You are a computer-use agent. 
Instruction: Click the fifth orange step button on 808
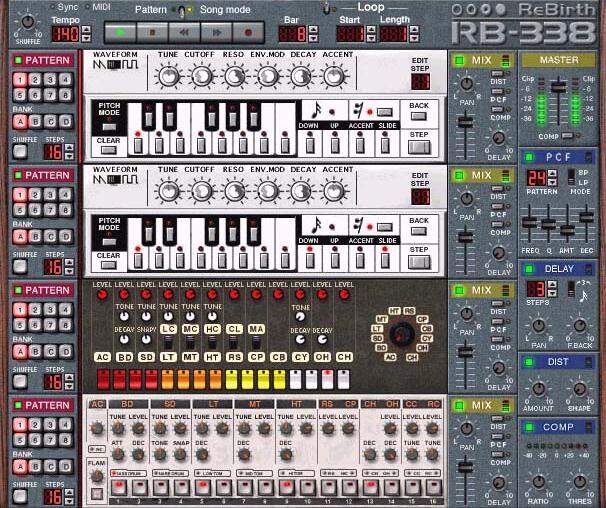[167, 380]
